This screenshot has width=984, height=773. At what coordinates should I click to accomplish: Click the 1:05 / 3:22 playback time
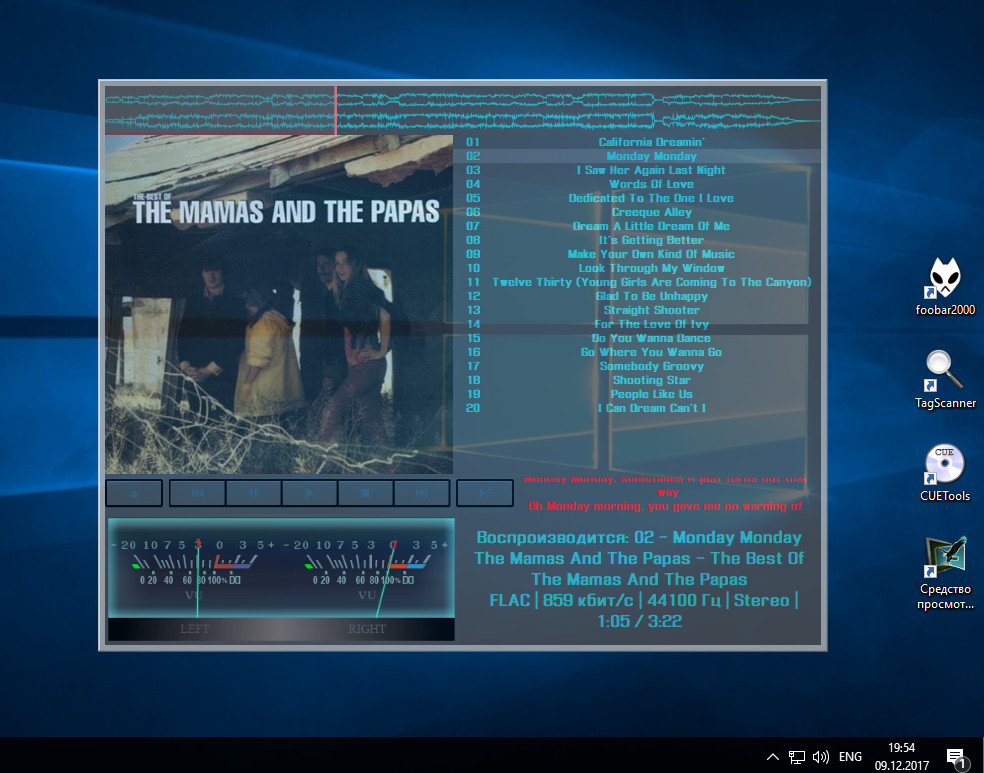(x=639, y=621)
